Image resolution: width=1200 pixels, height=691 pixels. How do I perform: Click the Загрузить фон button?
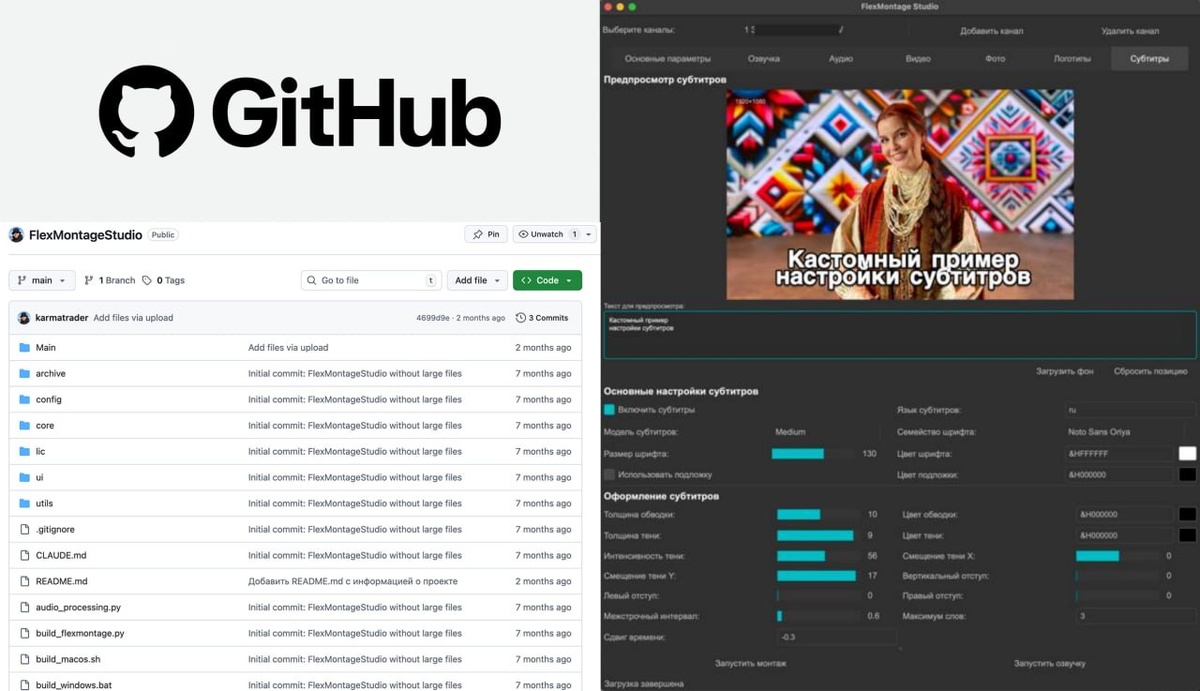click(1064, 371)
